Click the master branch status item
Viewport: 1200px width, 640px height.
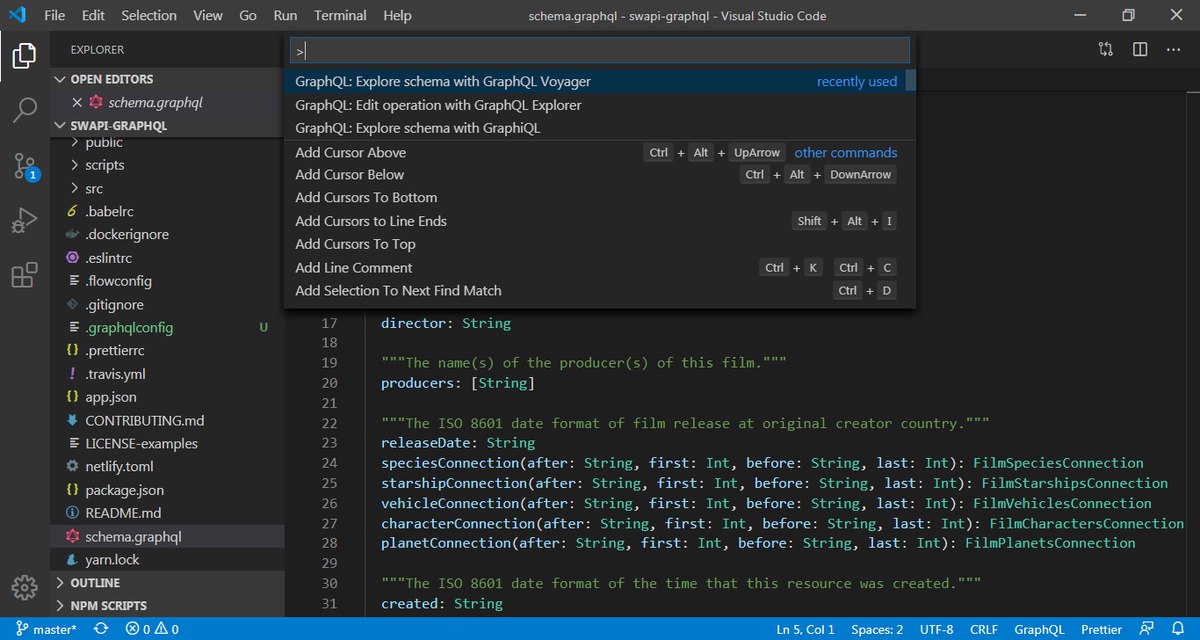tap(47, 629)
